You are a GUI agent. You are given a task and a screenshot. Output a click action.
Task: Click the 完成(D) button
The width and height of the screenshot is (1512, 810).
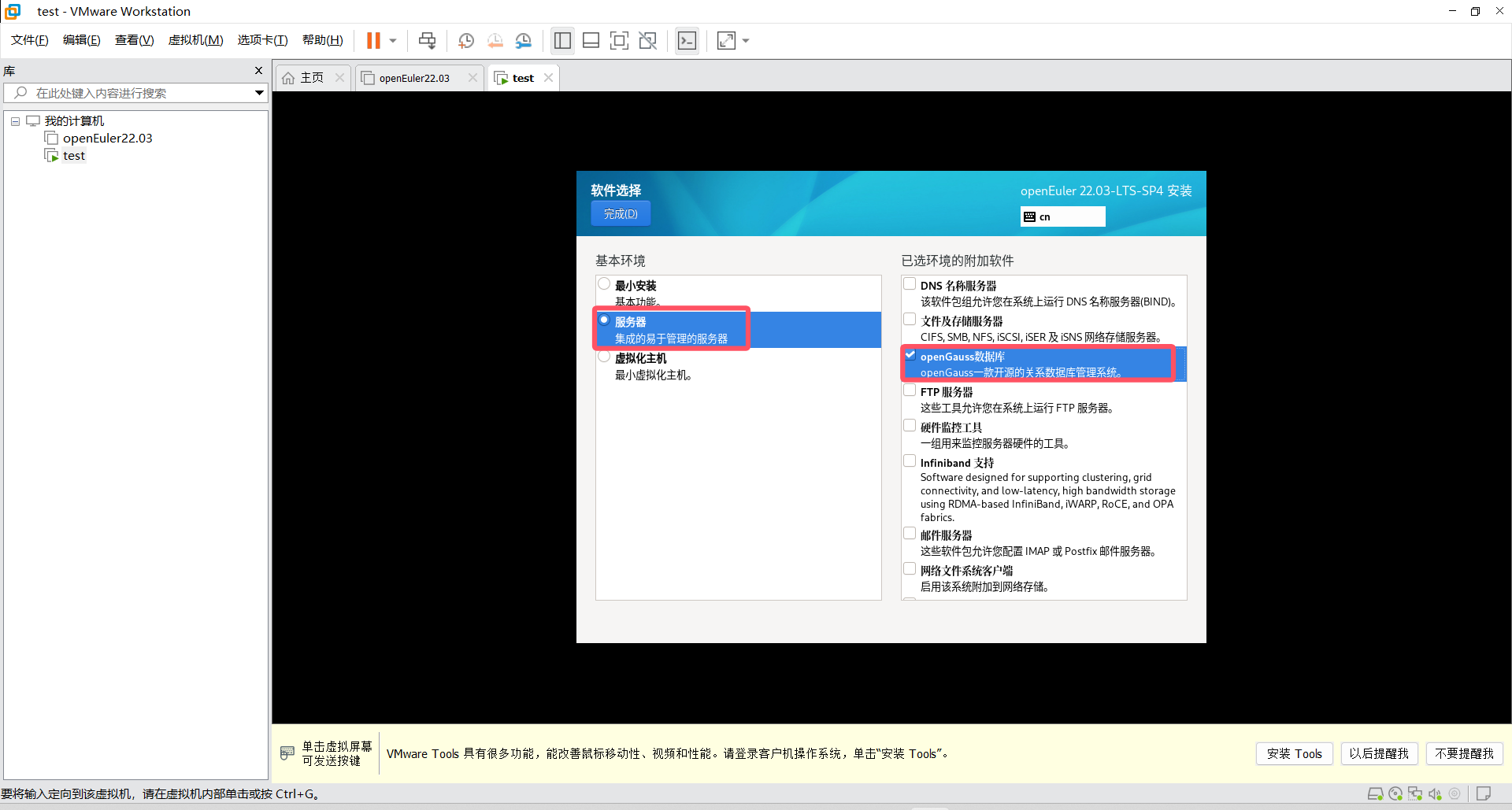(621, 214)
